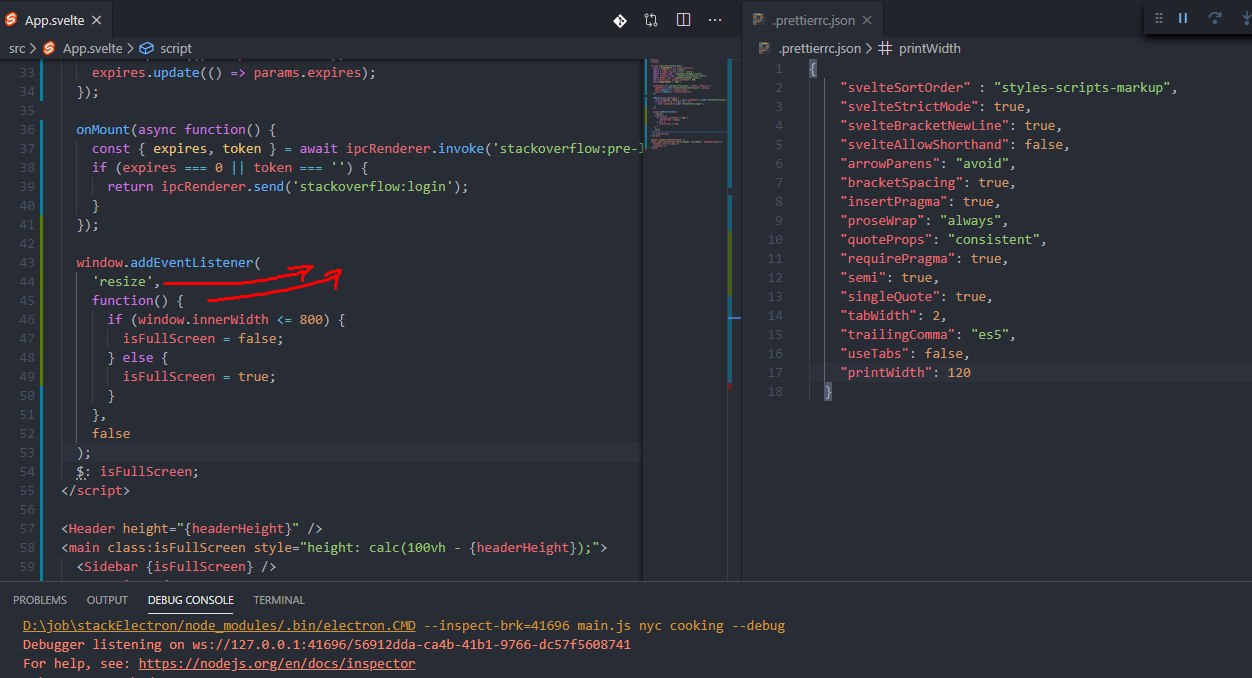1252x678 pixels.
Task: Click the file icon on the .prettierrc.json tab
Action: (x=758, y=20)
